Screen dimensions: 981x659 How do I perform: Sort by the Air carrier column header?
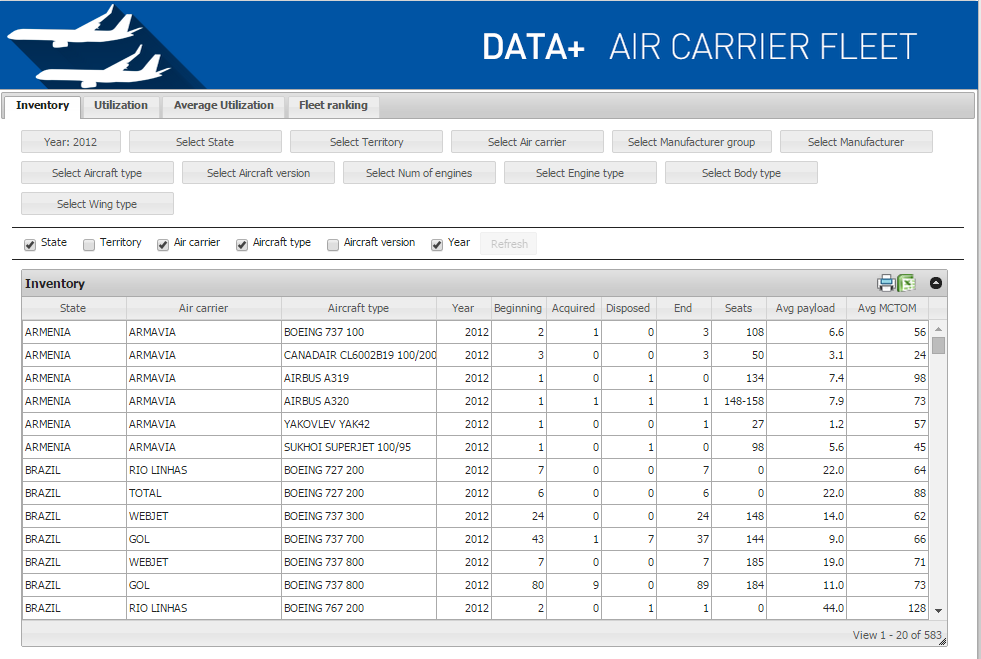[x=204, y=309]
